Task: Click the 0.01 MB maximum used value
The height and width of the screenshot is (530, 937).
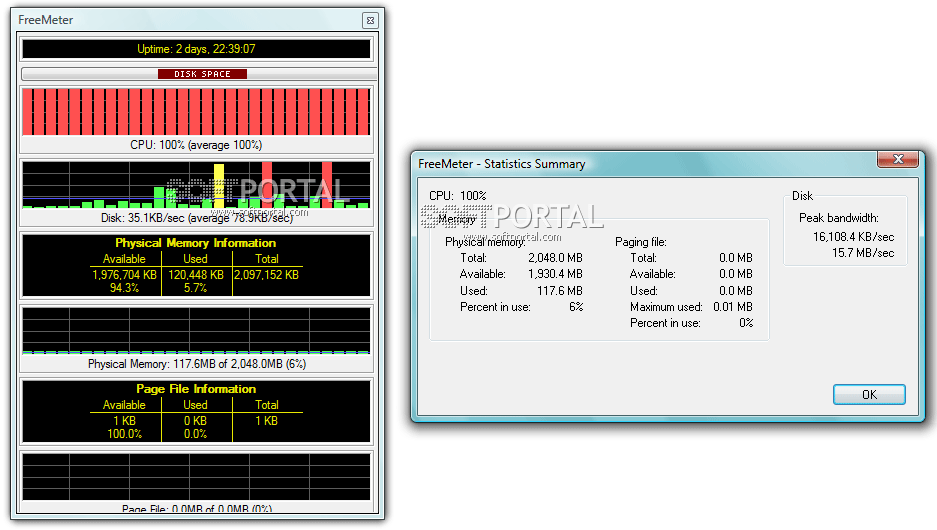Action: click(x=733, y=307)
